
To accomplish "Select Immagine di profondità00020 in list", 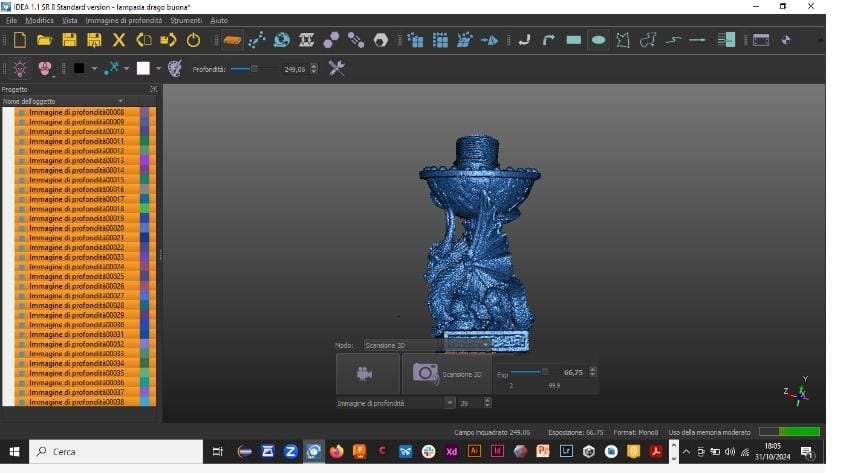I will coord(76,228).
